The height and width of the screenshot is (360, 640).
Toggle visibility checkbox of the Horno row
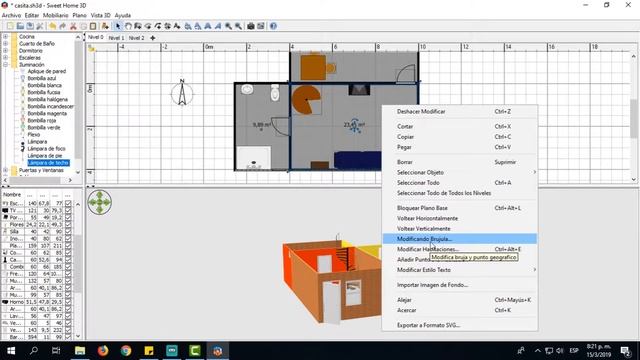coord(68,302)
